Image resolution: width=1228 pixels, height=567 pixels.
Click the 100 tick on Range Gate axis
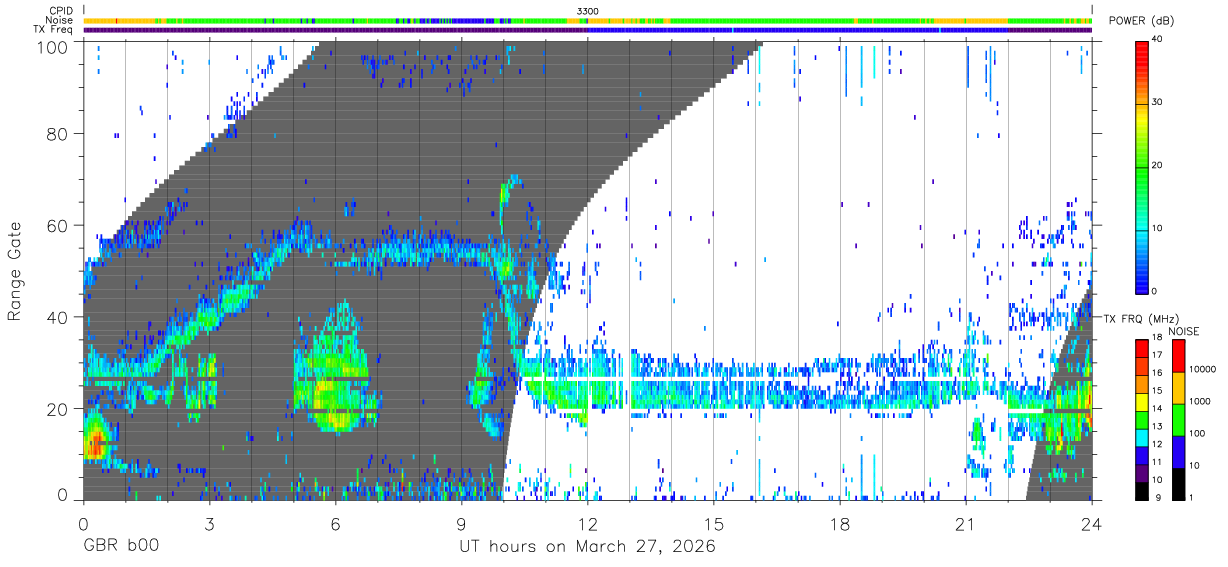54,45
